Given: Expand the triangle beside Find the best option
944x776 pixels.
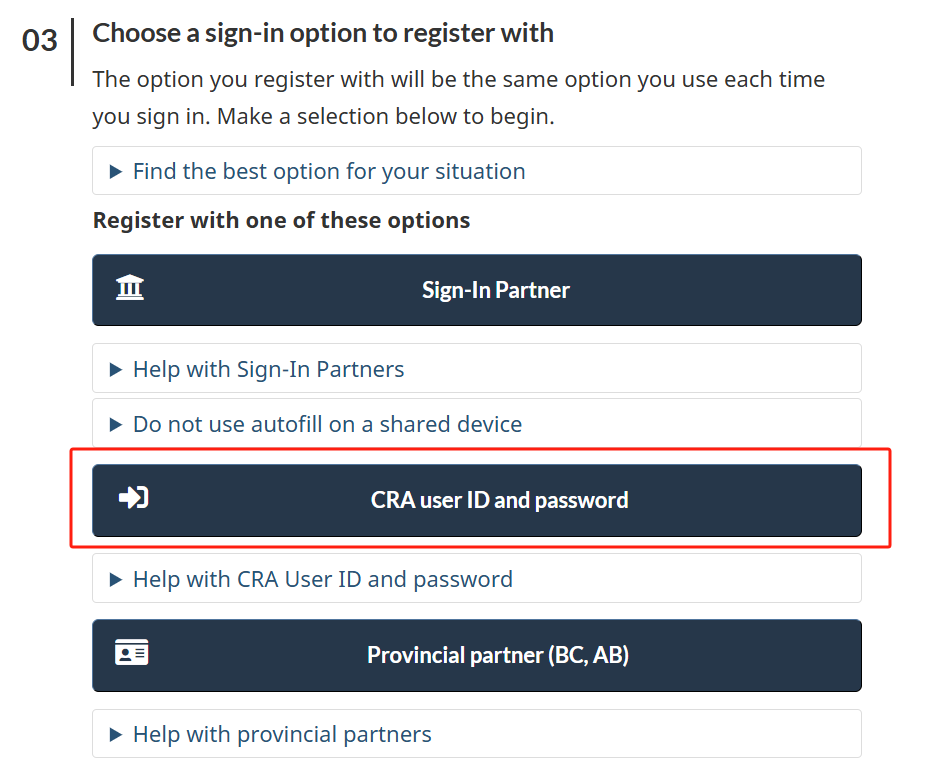Looking at the screenshot, I should coord(116,172).
